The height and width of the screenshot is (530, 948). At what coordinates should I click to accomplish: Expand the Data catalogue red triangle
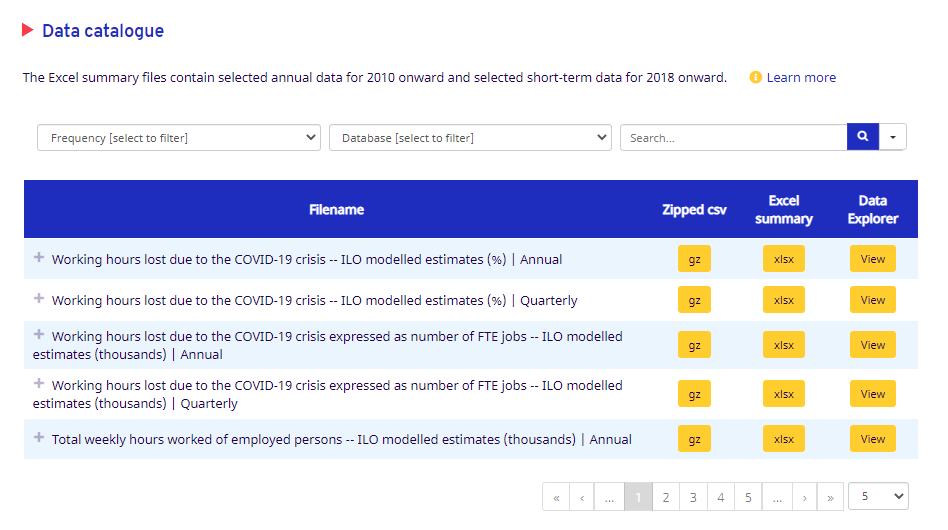(28, 30)
